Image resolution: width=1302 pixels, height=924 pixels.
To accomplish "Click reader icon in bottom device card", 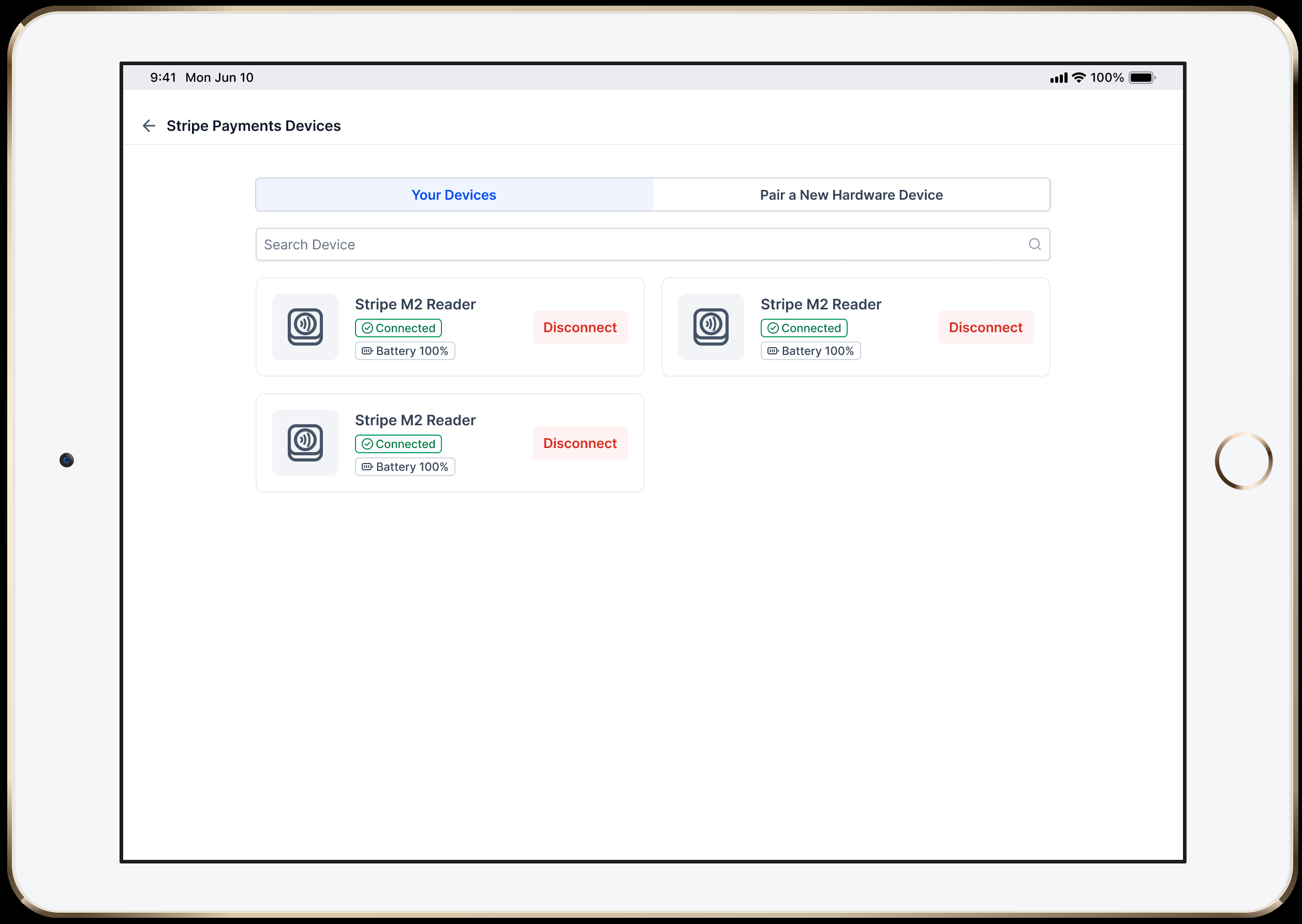I will (305, 443).
